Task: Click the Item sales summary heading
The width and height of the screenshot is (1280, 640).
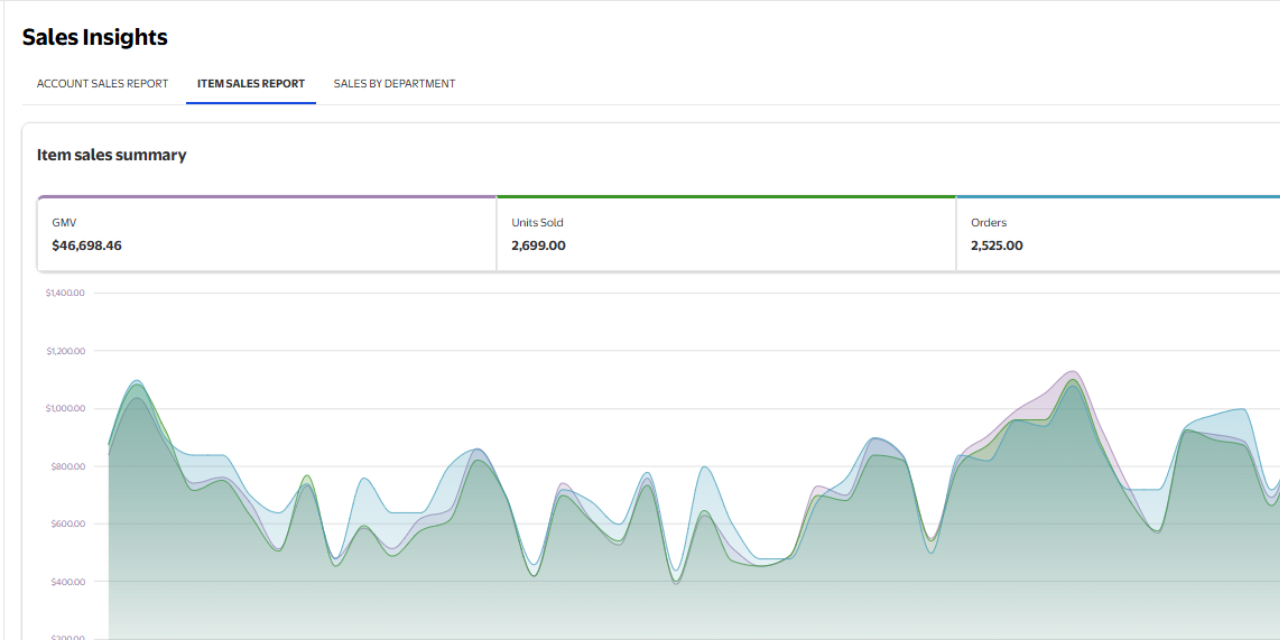Action: 112,155
